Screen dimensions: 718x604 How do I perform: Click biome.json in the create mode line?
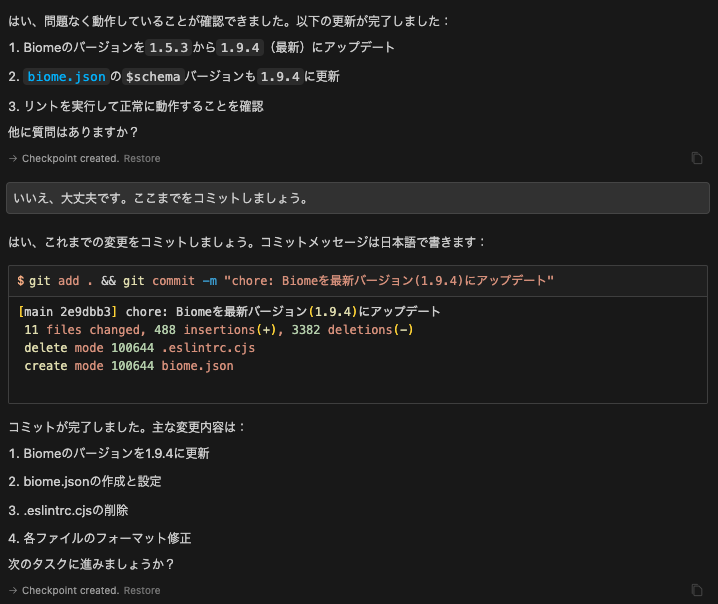[x=197, y=366]
